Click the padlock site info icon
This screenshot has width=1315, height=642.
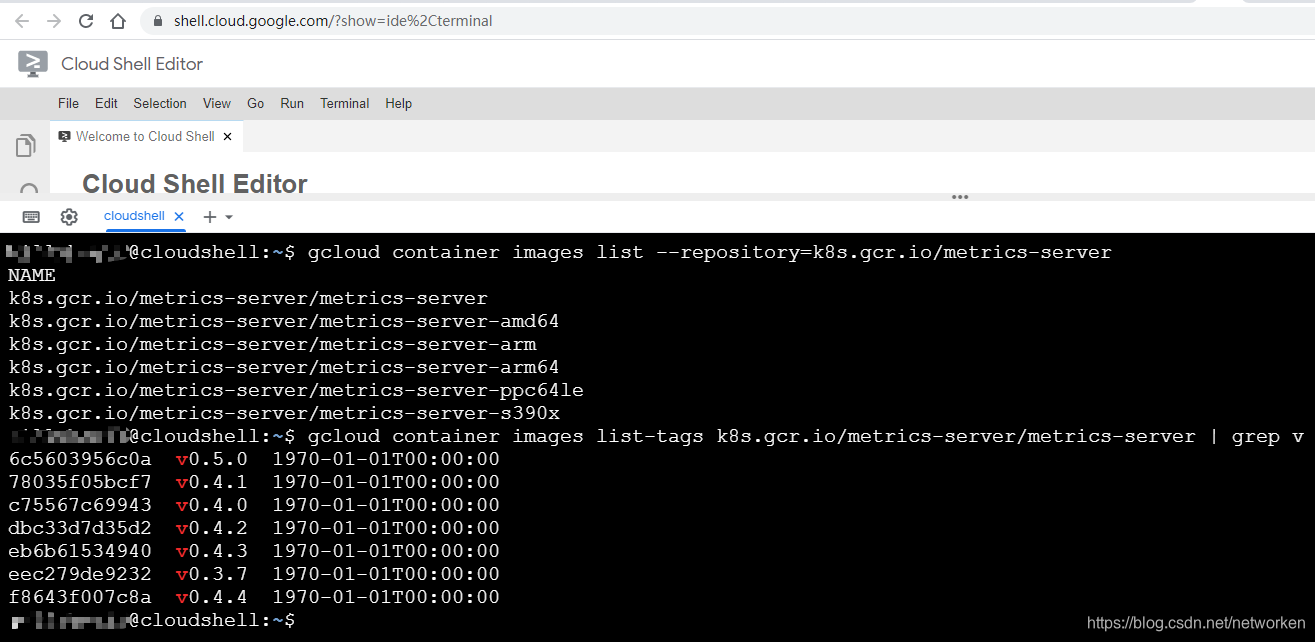(158, 20)
